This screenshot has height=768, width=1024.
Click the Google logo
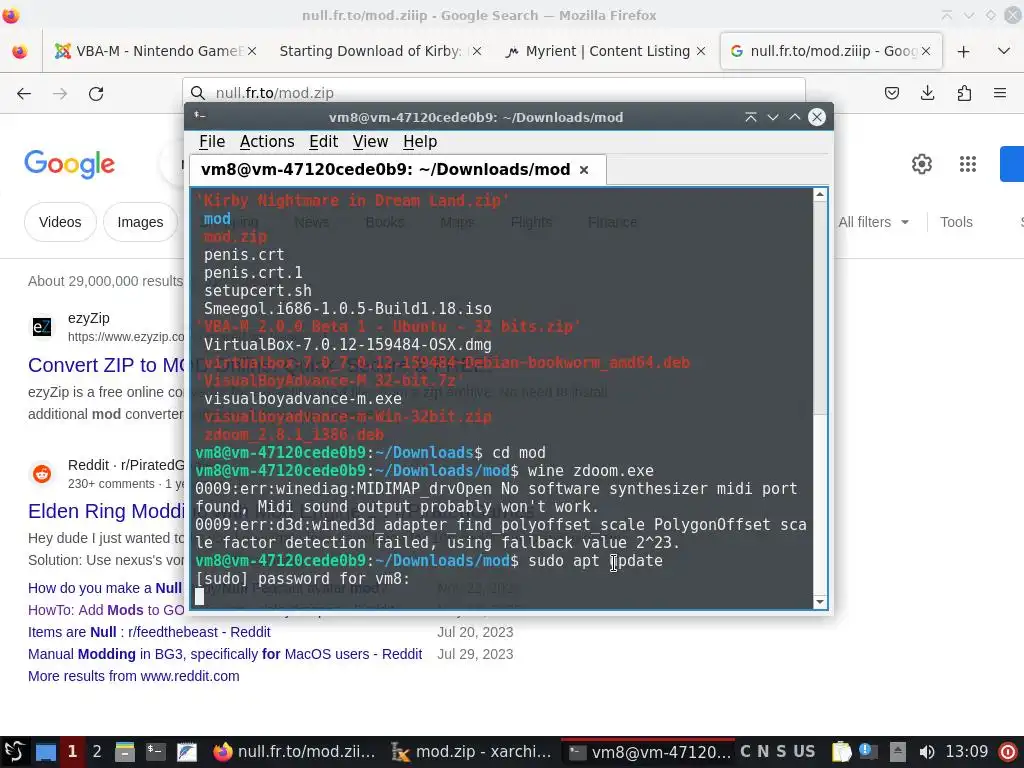pyautogui.click(x=70, y=164)
